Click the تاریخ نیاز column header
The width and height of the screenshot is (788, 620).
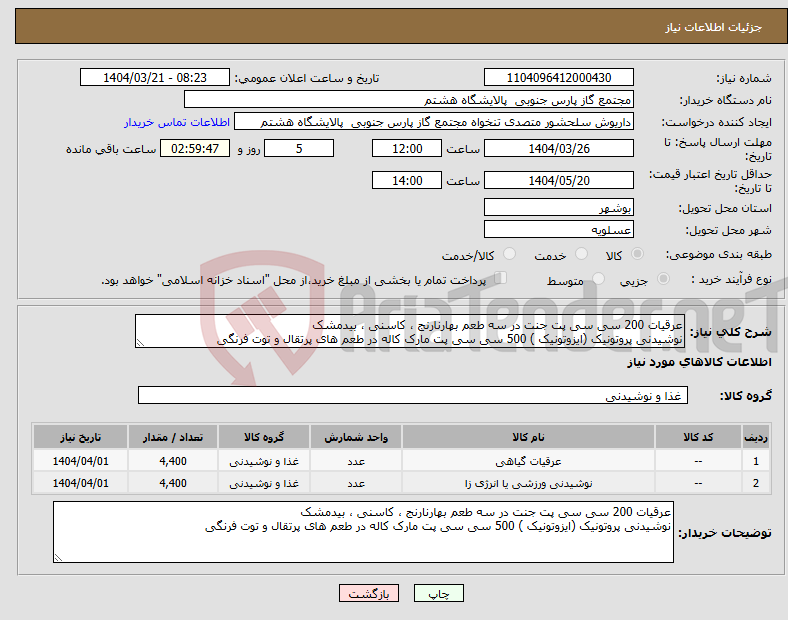click(80, 437)
